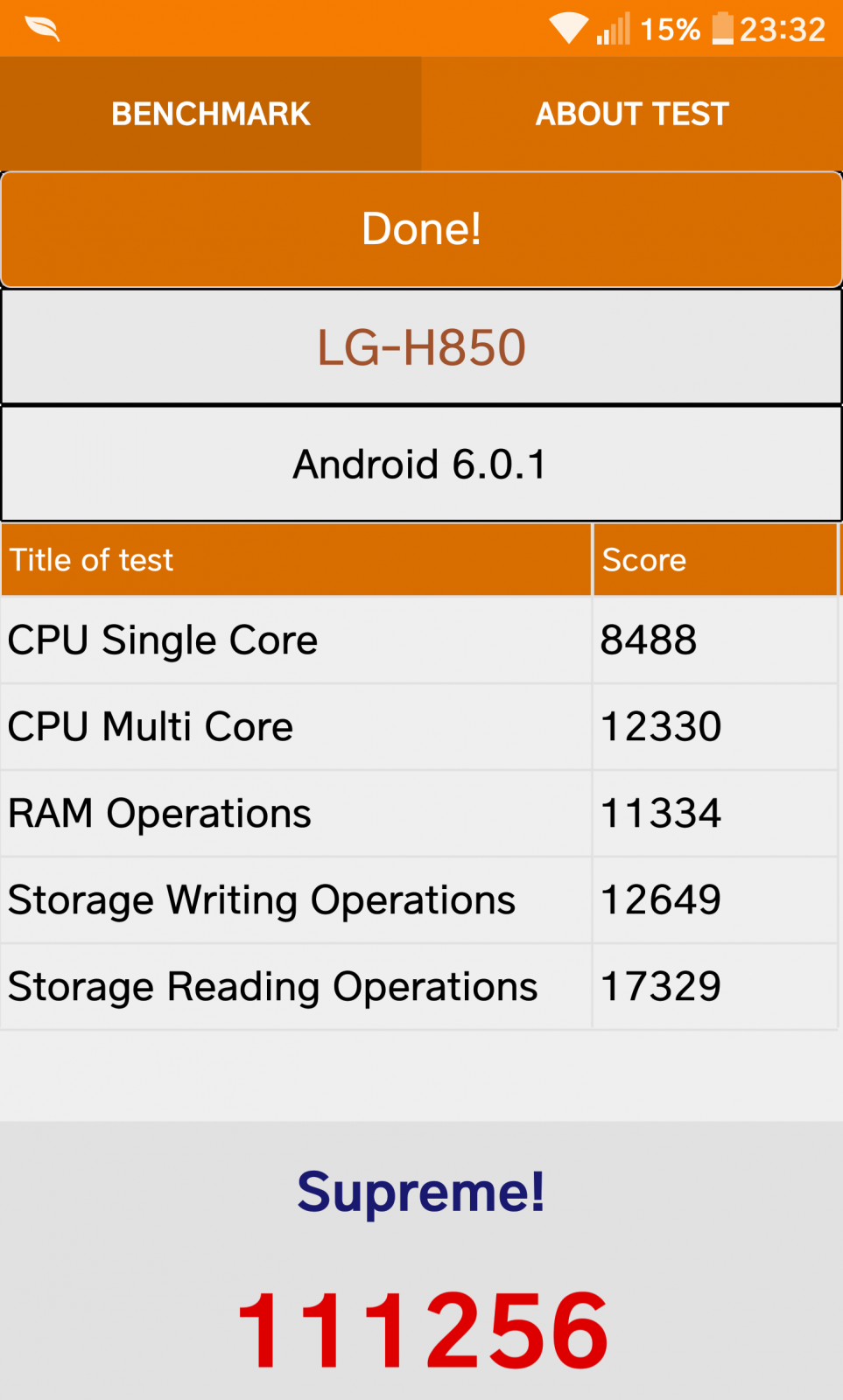Select the Storage Writing Operations row
The image size is (843, 1400).
click(419, 900)
